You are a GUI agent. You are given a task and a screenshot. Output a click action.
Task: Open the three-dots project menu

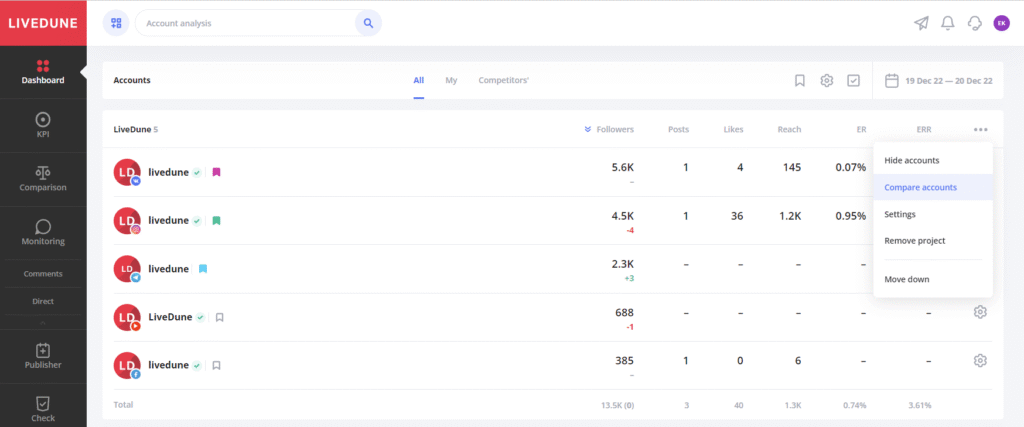(980, 129)
